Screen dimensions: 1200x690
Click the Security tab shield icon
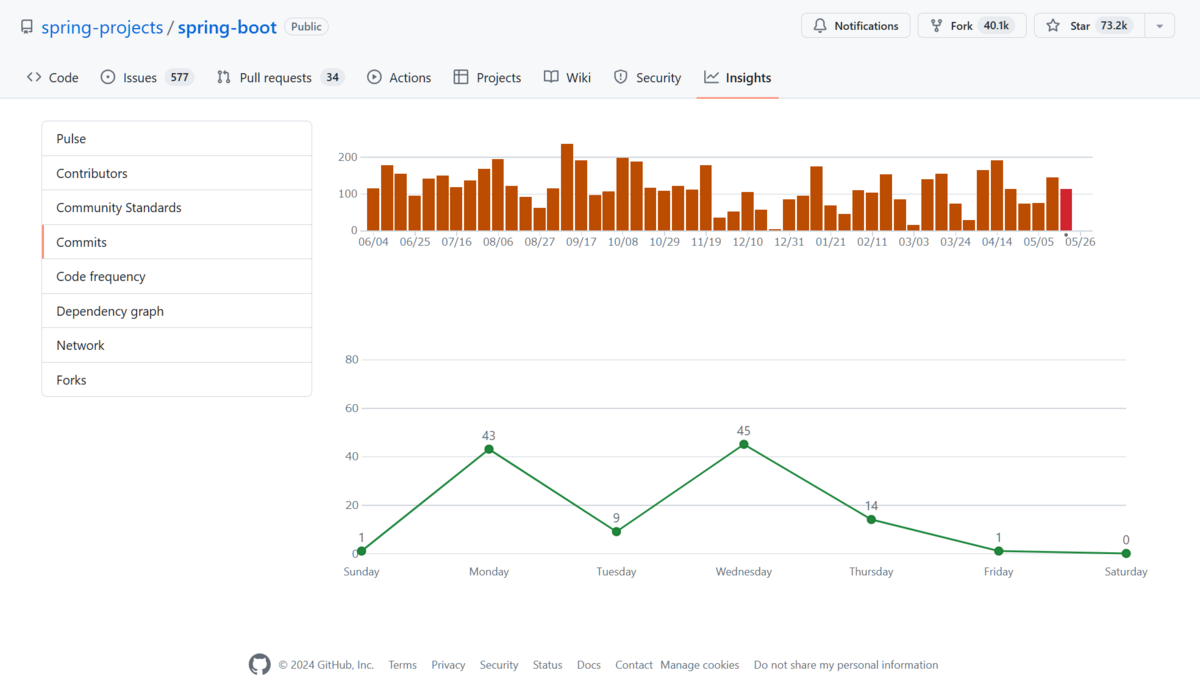click(621, 77)
